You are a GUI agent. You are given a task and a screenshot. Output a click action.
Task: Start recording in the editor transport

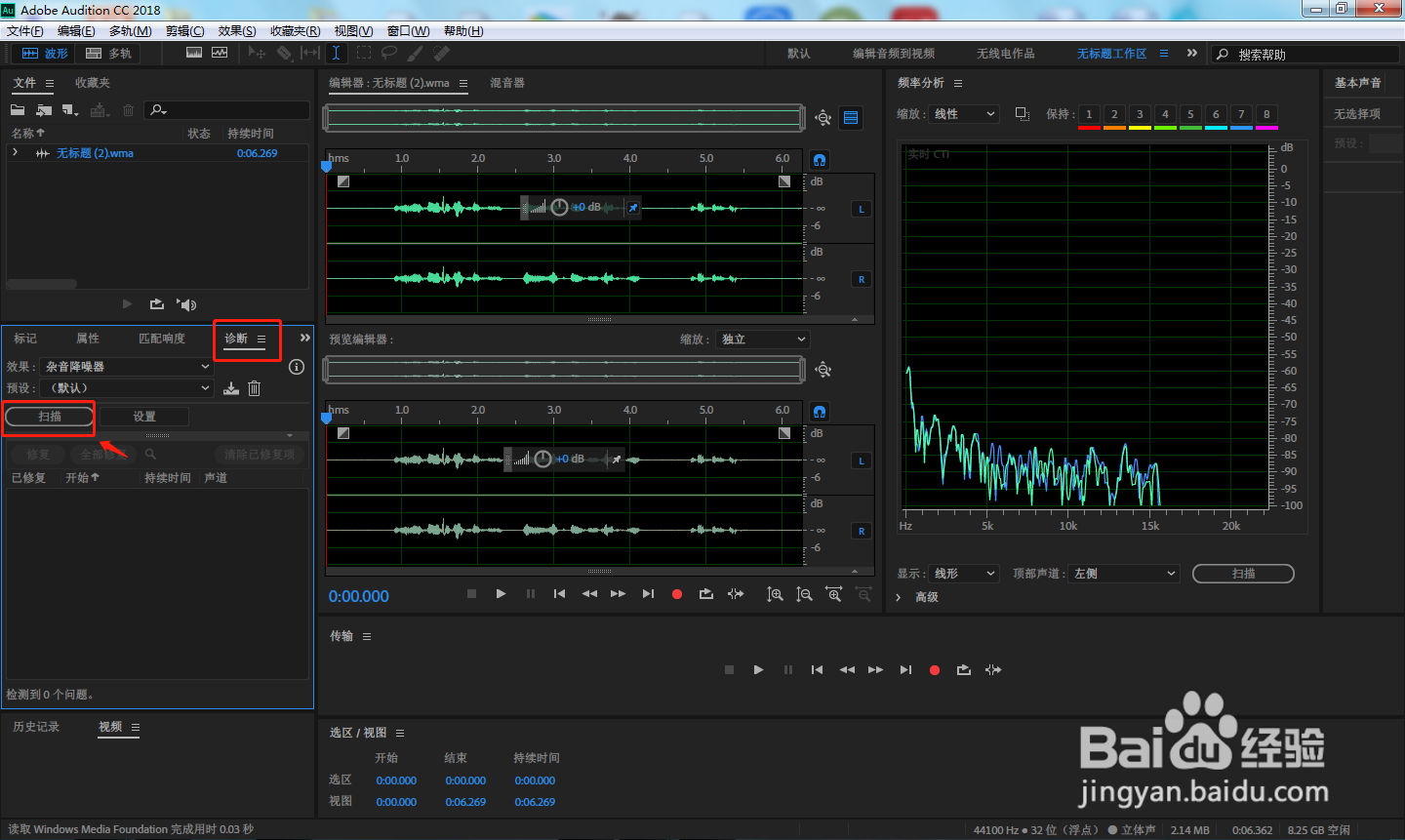pos(677,594)
